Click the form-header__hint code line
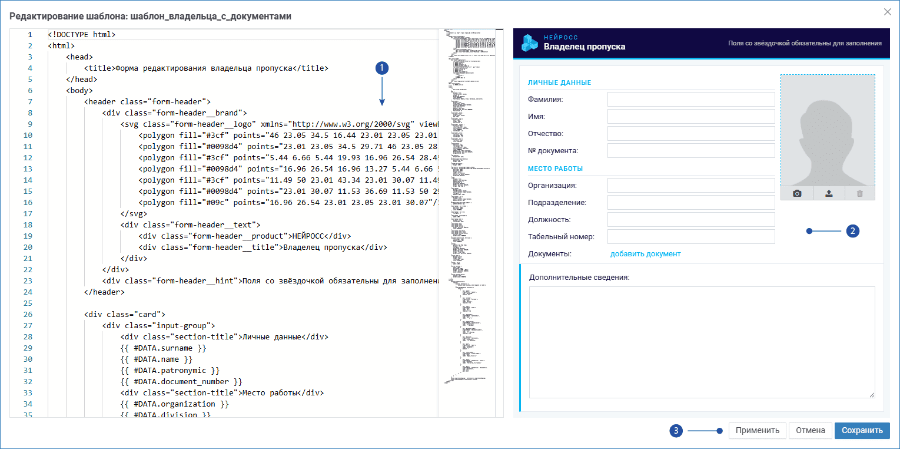The height and width of the screenshot is (449, 900). tap(270, 281)
